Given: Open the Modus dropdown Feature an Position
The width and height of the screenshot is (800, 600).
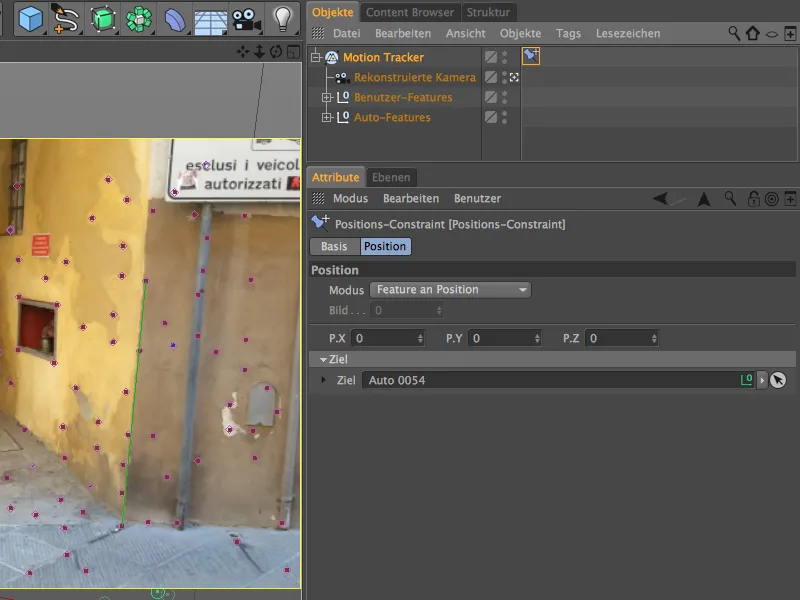Looking at the screenshot, I should pos(450,290).
